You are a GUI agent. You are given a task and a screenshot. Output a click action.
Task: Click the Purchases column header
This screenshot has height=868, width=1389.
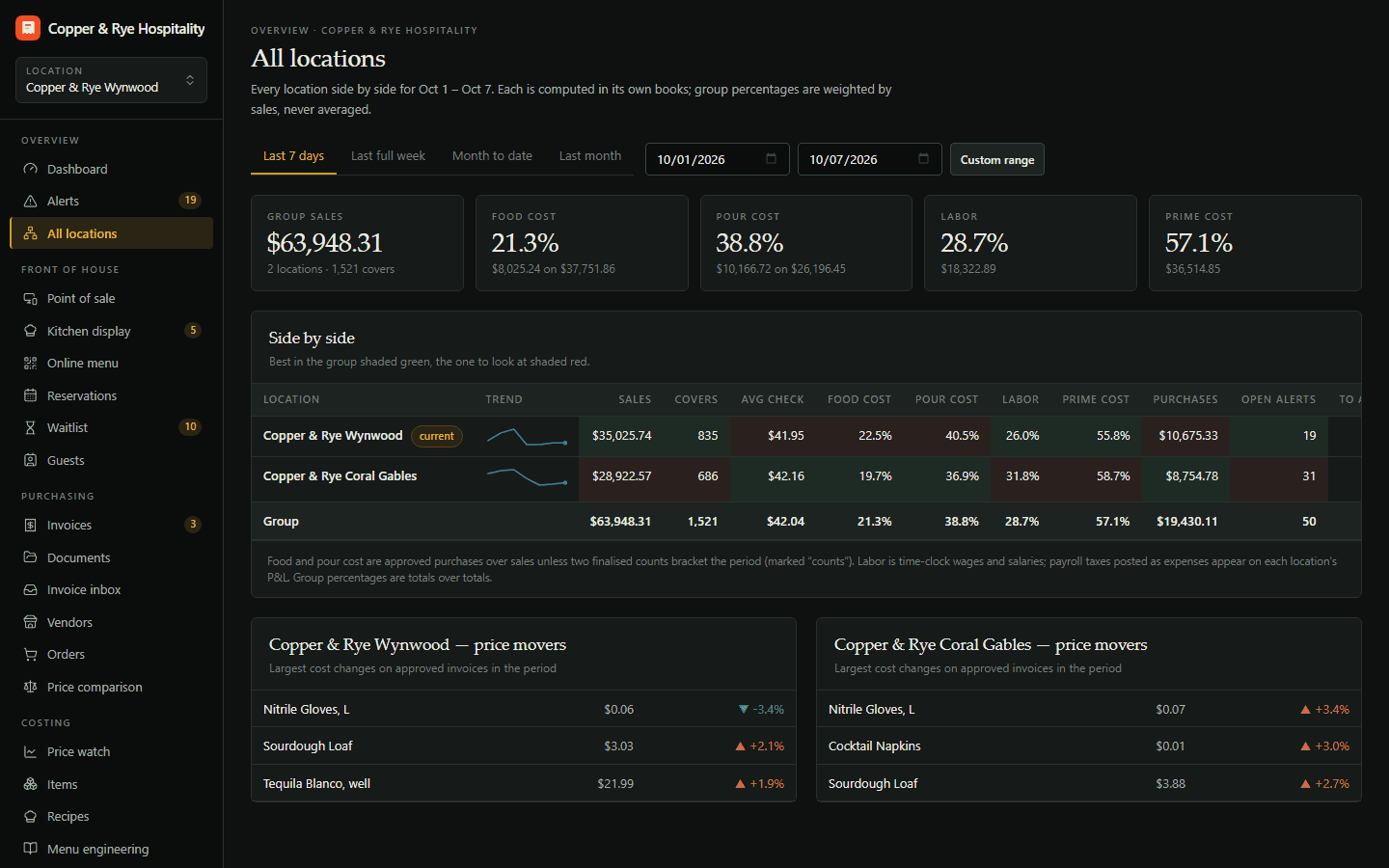pyautogui.click(x=1185, y=399)
